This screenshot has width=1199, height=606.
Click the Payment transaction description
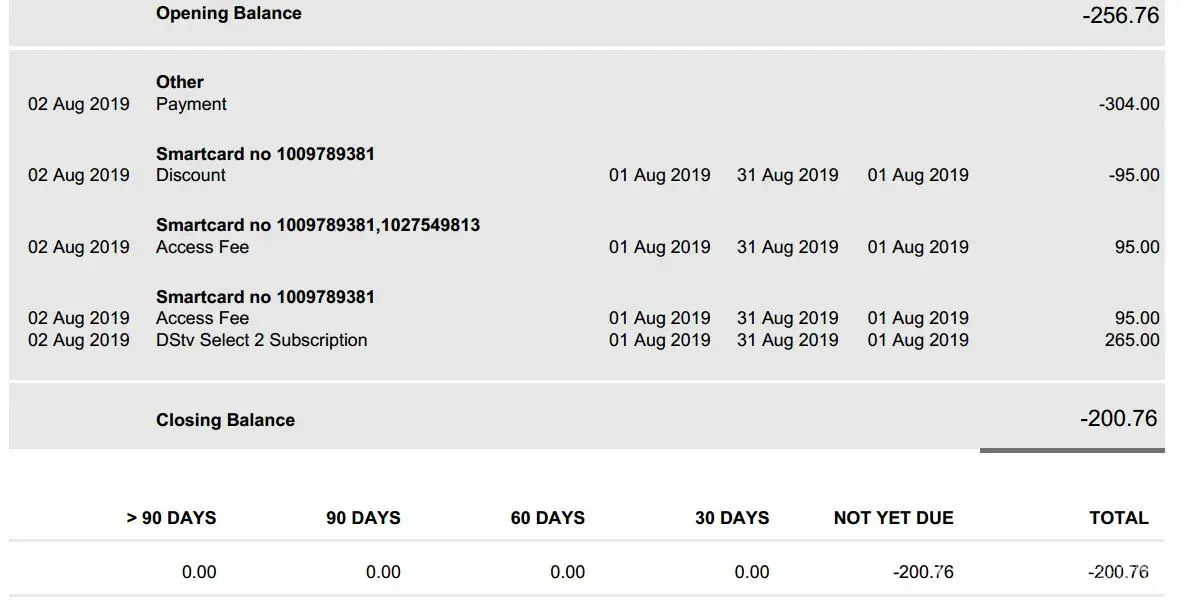[191, 104]
